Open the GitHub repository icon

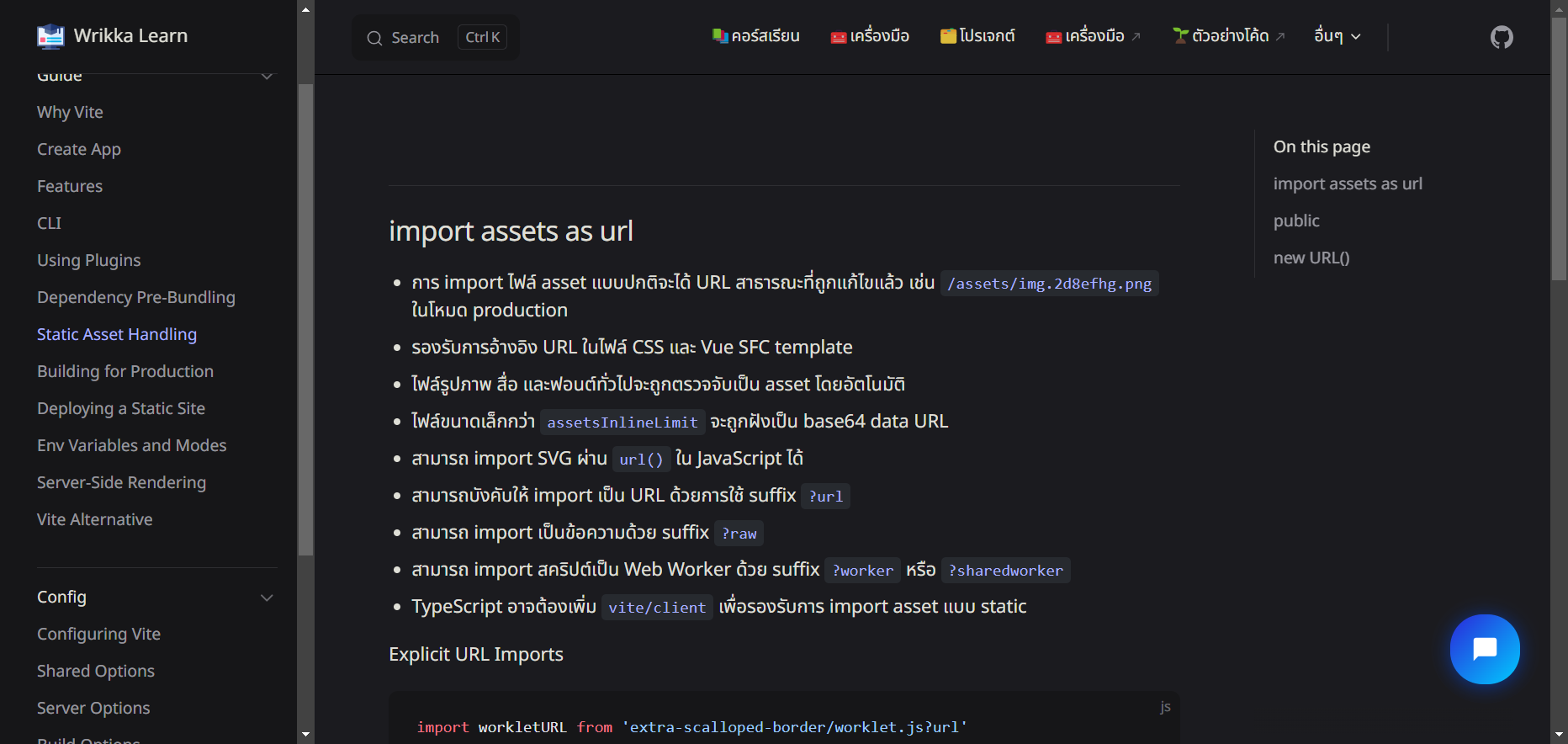tap(1502, 37)
